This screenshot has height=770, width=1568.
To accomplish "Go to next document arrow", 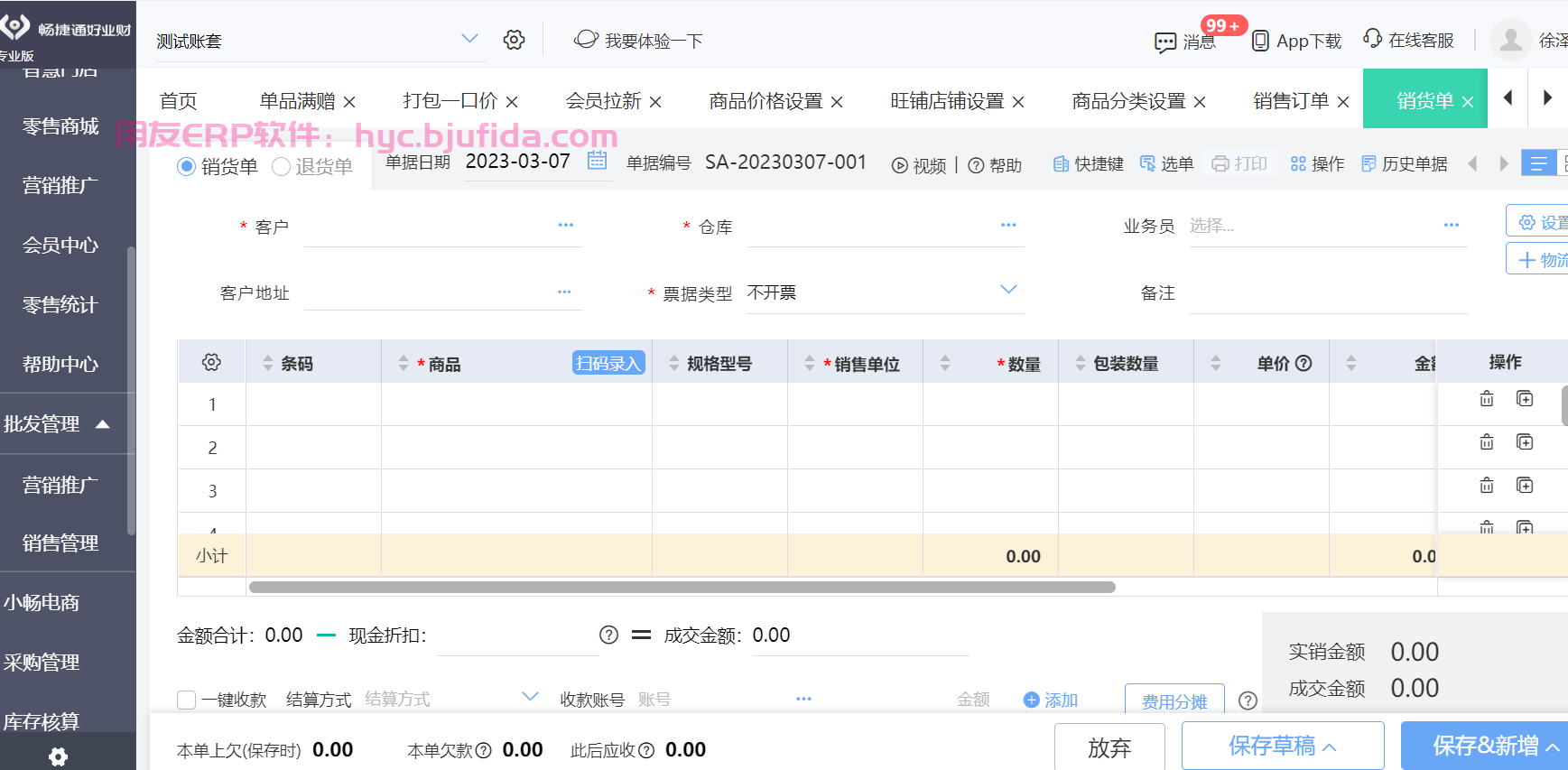I will click(1503, 163).
